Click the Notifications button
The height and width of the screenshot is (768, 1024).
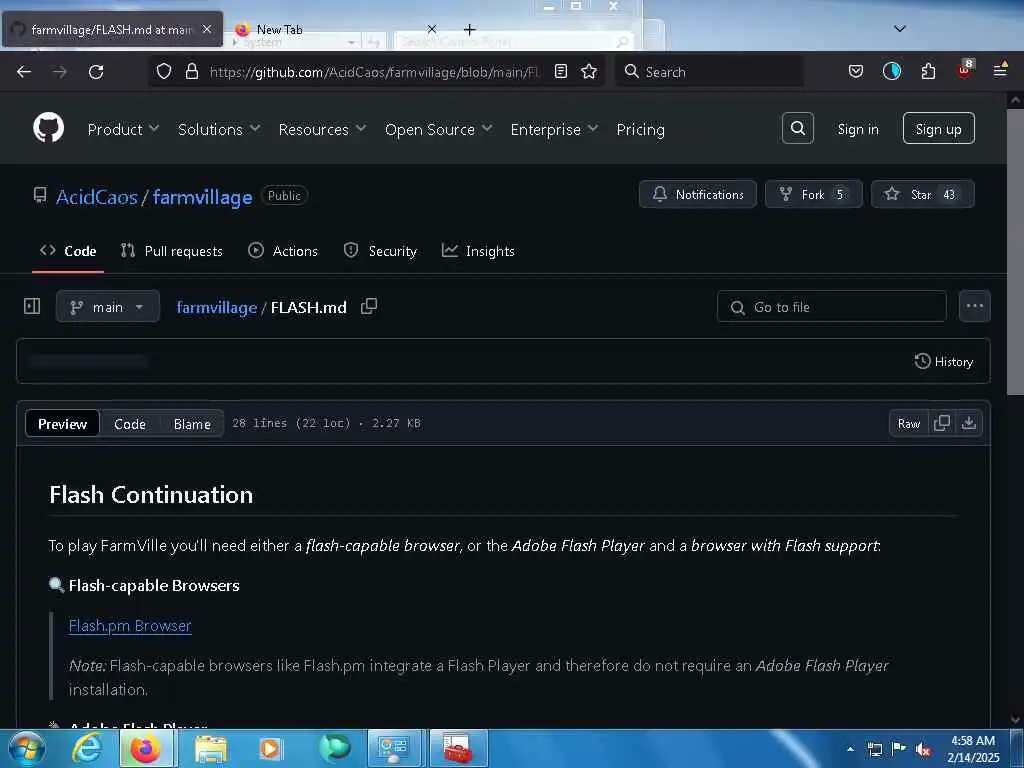click(697, 194)
